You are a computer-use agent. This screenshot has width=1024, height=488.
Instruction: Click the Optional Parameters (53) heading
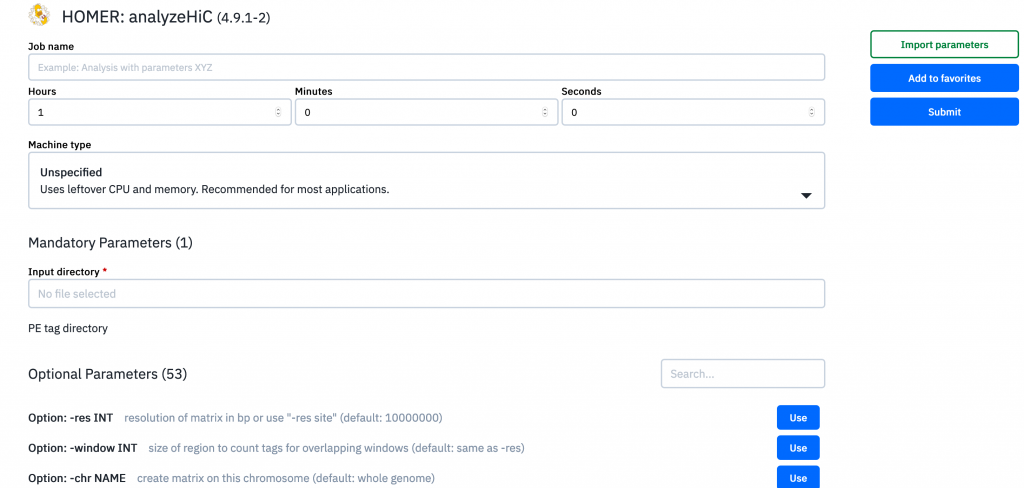click(108, 374)
